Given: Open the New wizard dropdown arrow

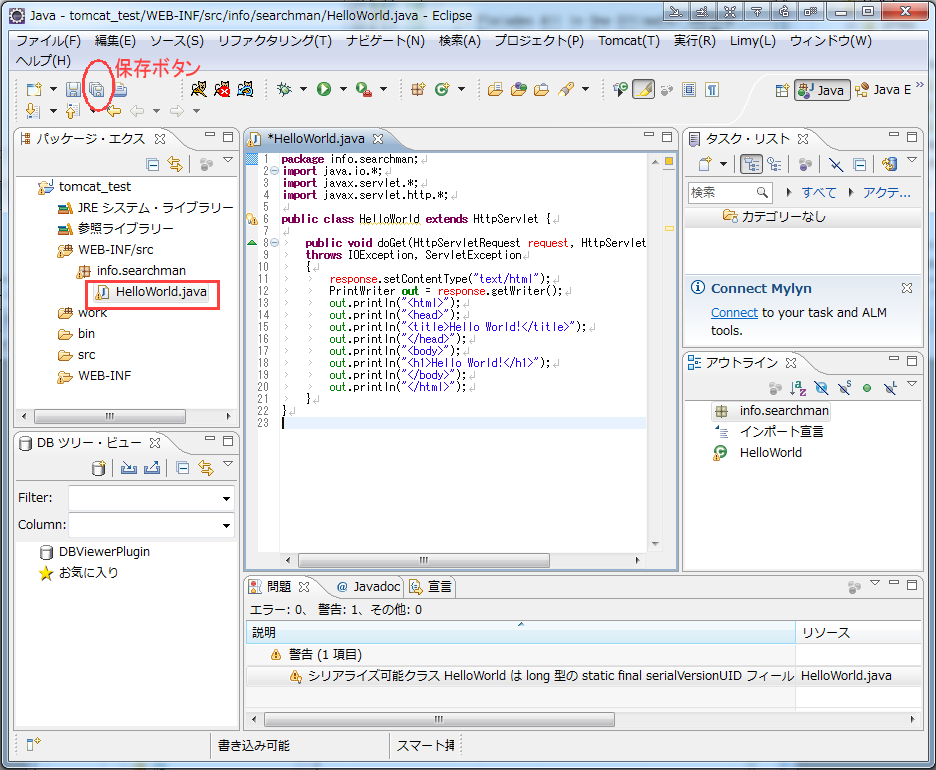Looking at the screenshot, I should pos(53,90).
